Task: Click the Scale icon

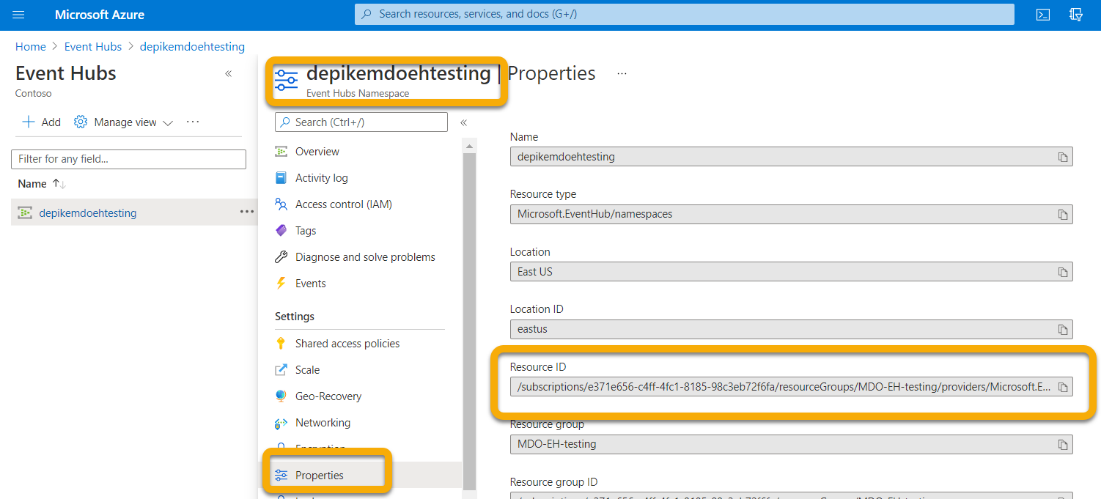Action: [x=282, y=370]
